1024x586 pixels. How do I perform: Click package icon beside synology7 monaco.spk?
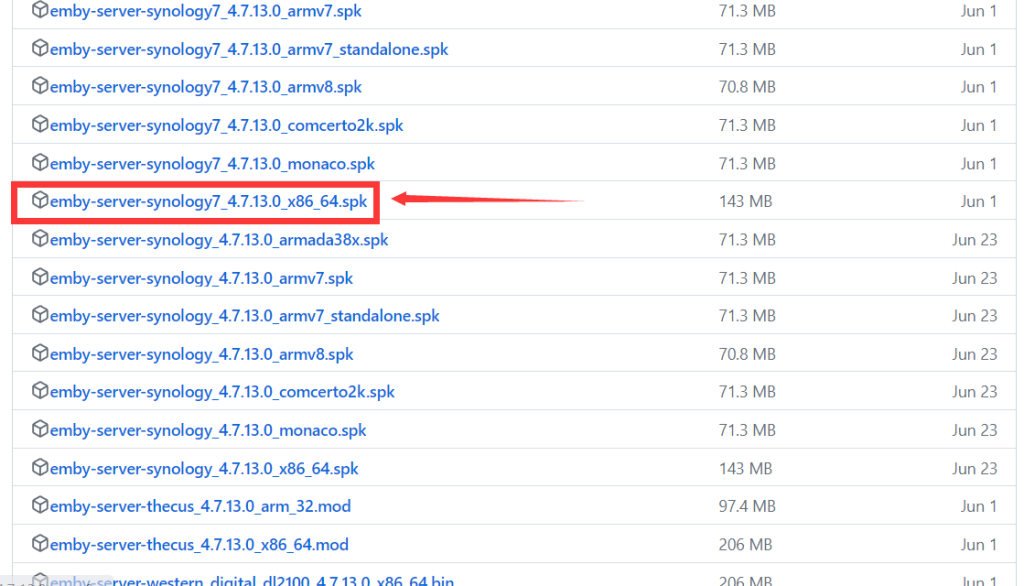click(40, 162)
